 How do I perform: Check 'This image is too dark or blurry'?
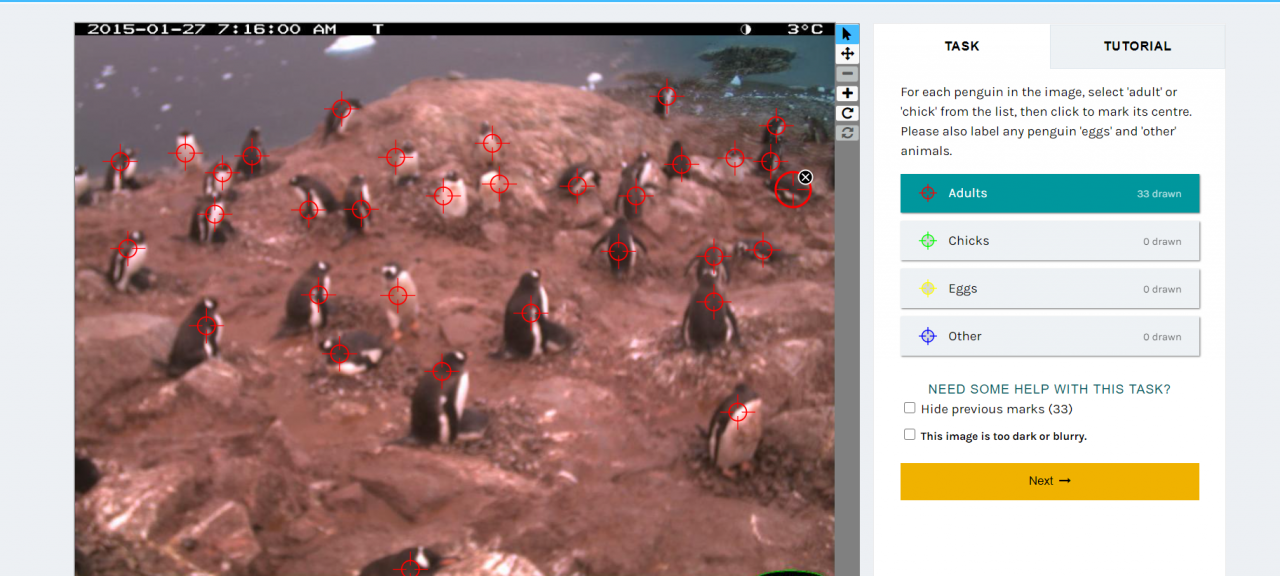tap(909, 435)
